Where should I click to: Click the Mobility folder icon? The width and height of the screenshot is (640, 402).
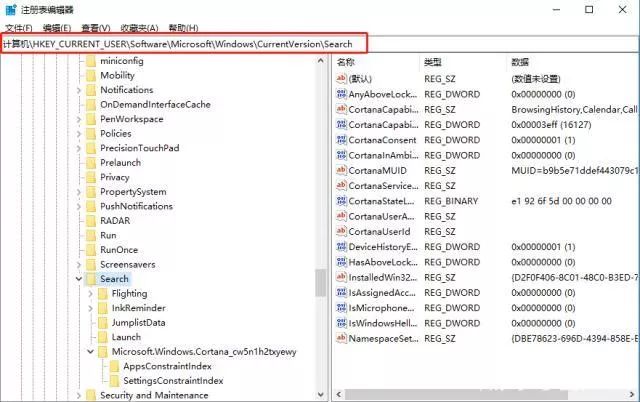coord(91,76)
